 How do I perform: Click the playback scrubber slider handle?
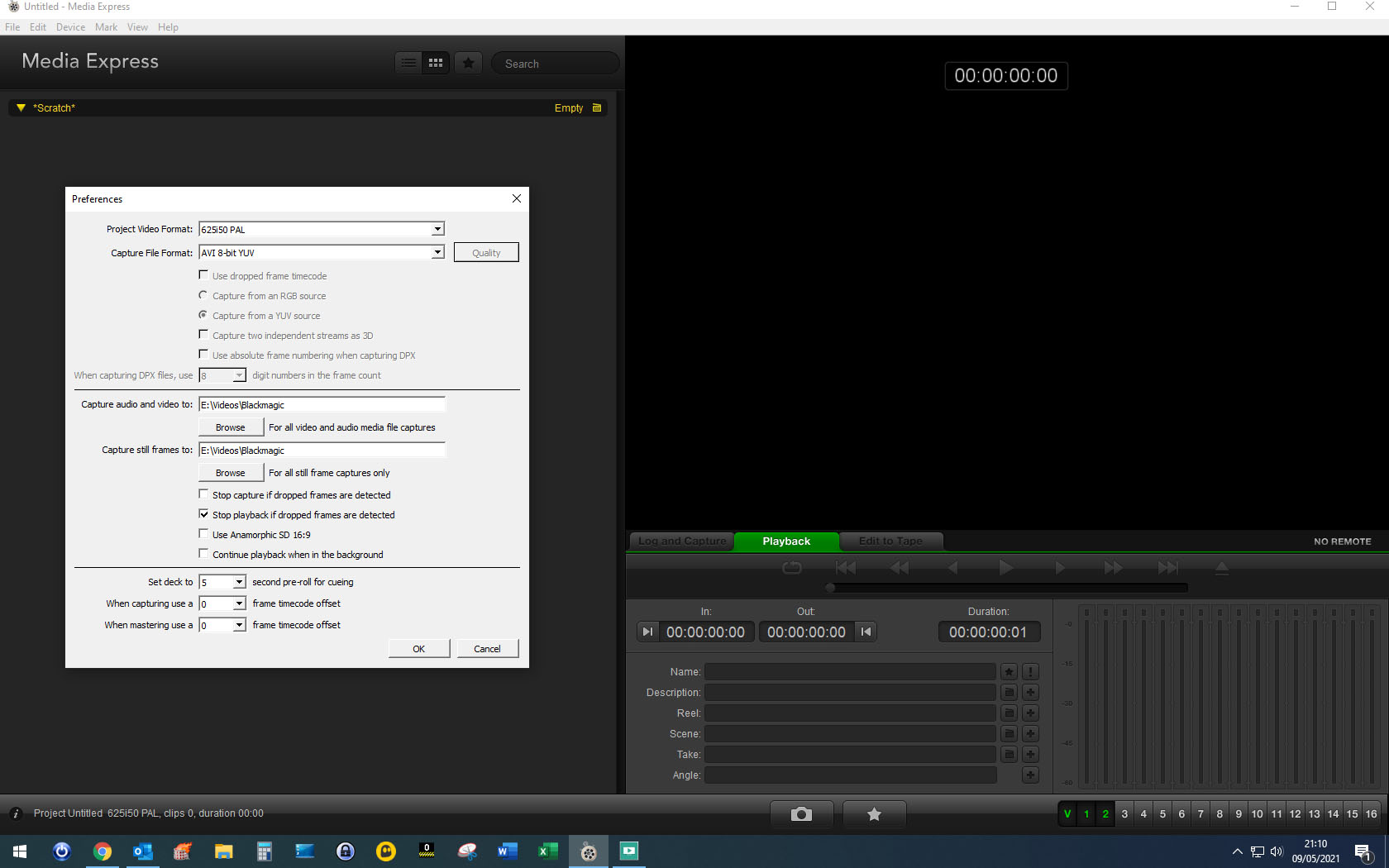pyautogui.click(x=830, y=588)
